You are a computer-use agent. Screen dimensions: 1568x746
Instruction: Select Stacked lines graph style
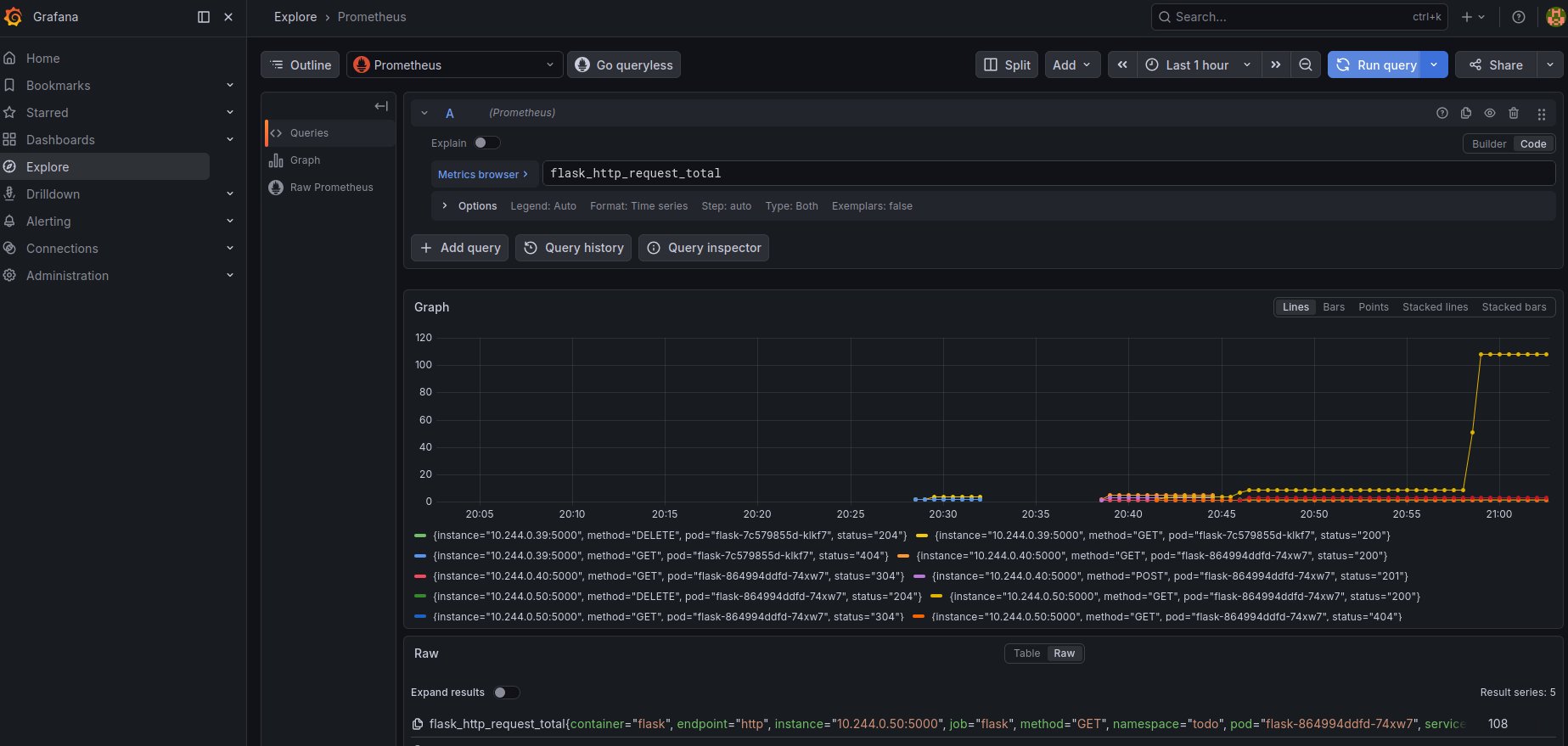(x=1435, y=307)
